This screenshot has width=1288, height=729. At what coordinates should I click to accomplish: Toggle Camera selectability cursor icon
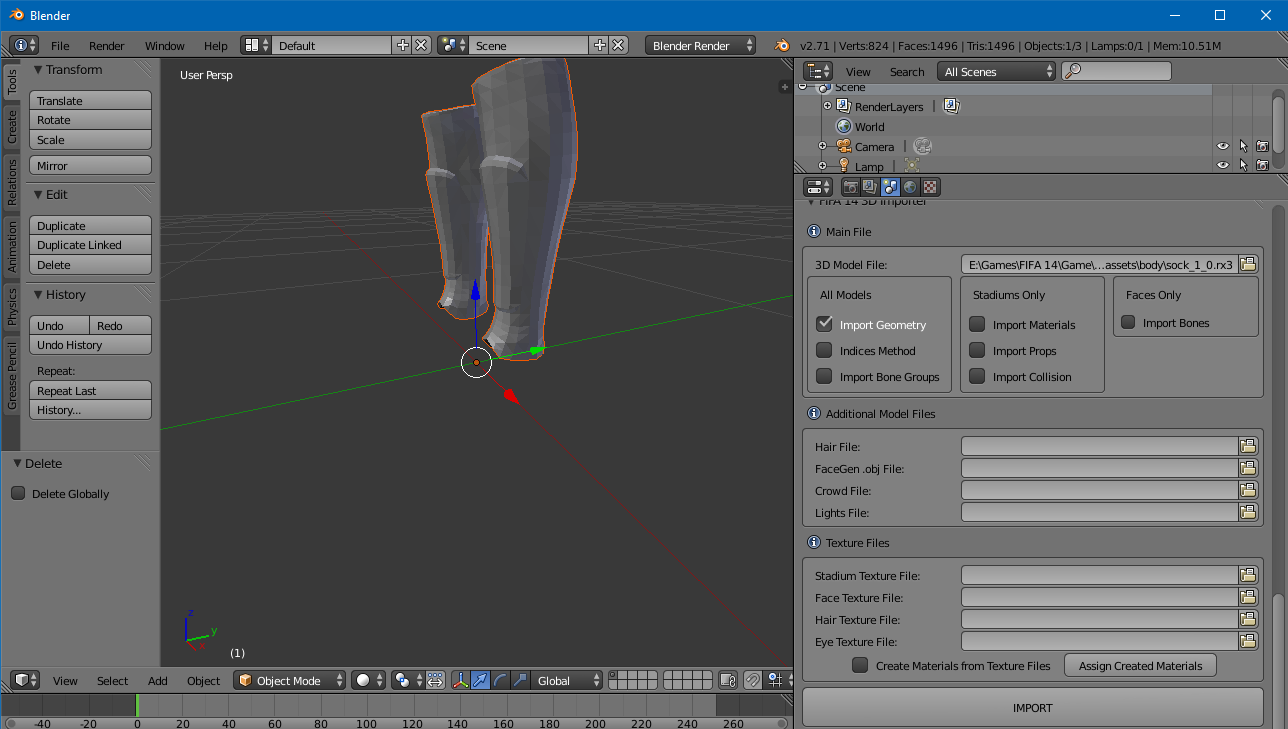click(1244, 146)
